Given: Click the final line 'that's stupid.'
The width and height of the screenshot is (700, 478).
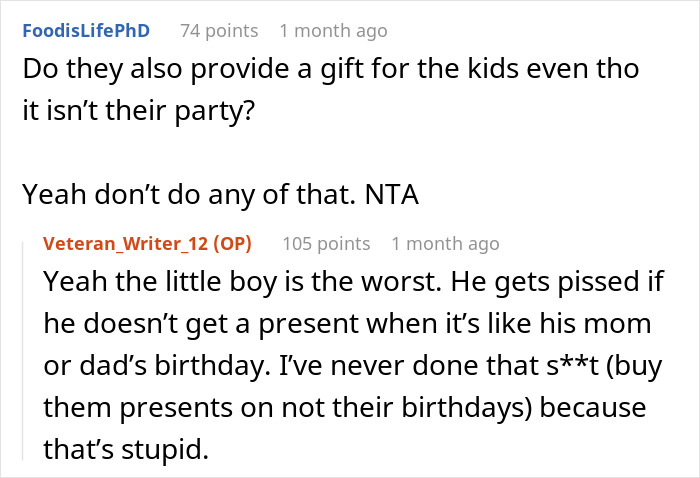Looking at the screenshot, I should (x=125, y=450).
